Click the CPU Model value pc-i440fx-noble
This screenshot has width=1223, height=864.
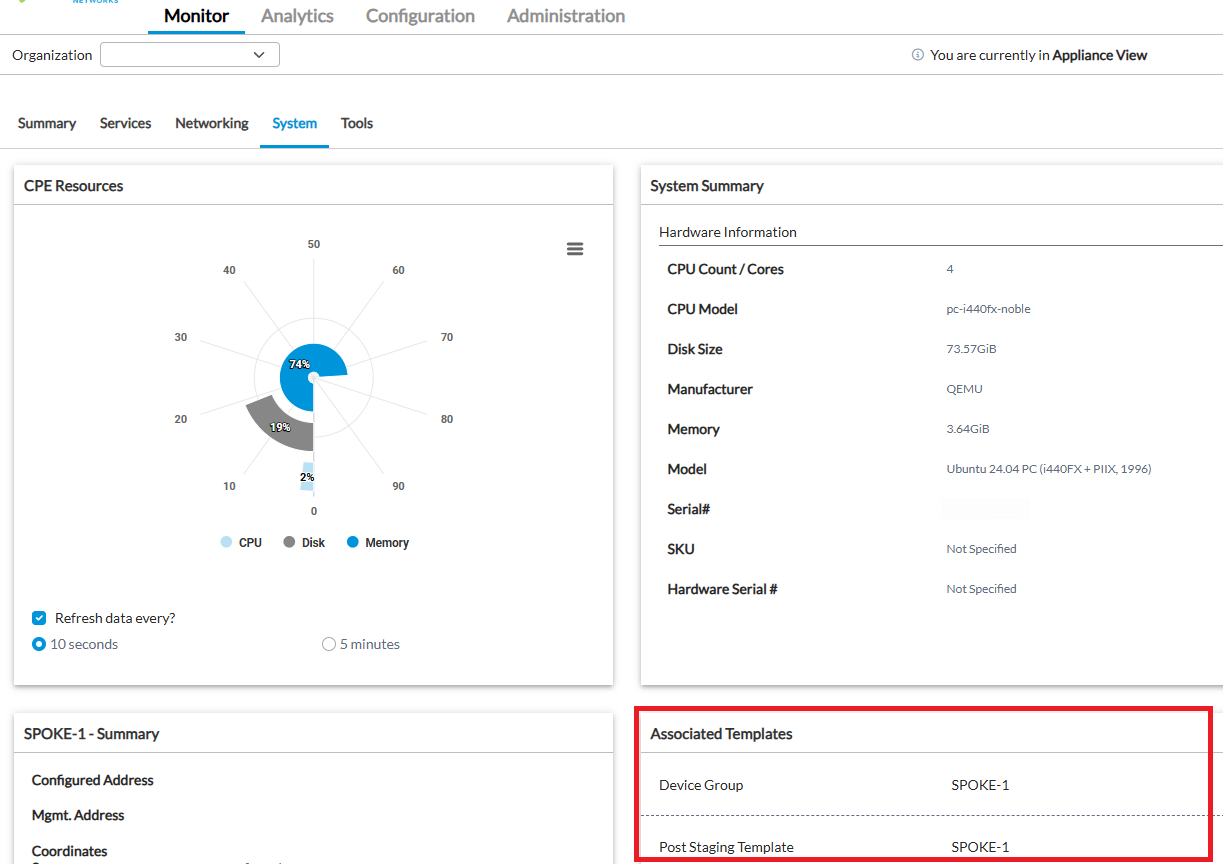tap(988, 309)
